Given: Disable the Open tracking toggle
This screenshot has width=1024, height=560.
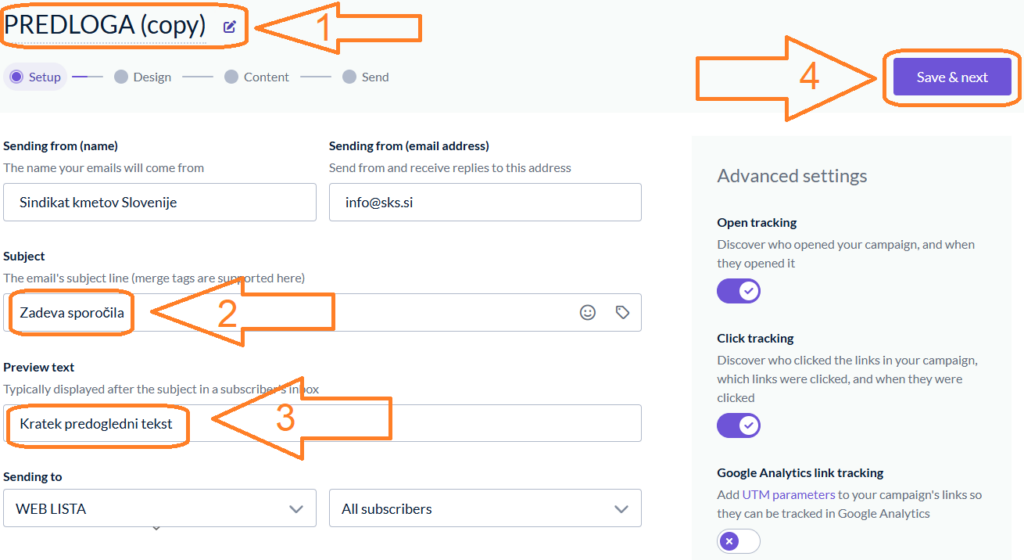Looking at the screenshot, I should (739, 291).
